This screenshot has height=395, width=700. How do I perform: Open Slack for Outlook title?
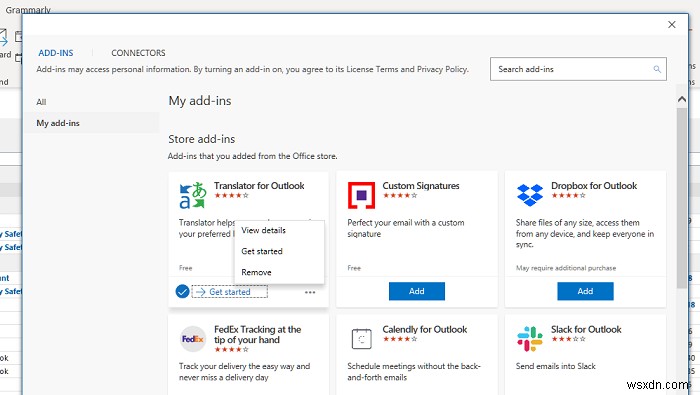pos(586,329)
